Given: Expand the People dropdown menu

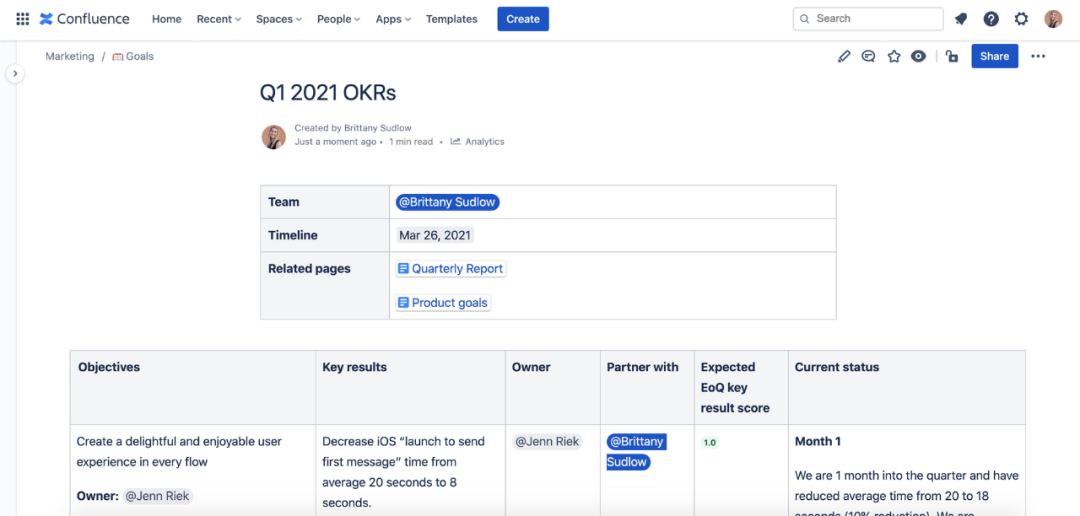Looking at the screenshot, I should pos(339,19).
